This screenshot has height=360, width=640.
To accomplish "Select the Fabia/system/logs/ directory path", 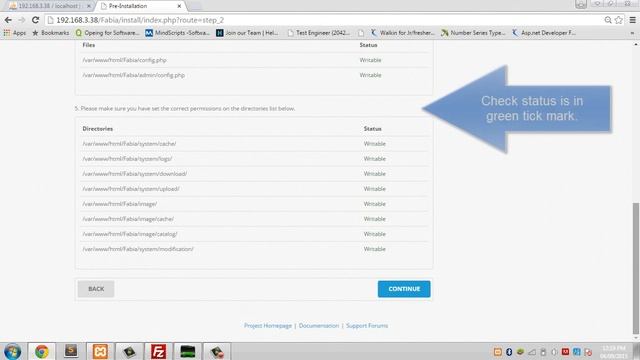I will 127,159.
